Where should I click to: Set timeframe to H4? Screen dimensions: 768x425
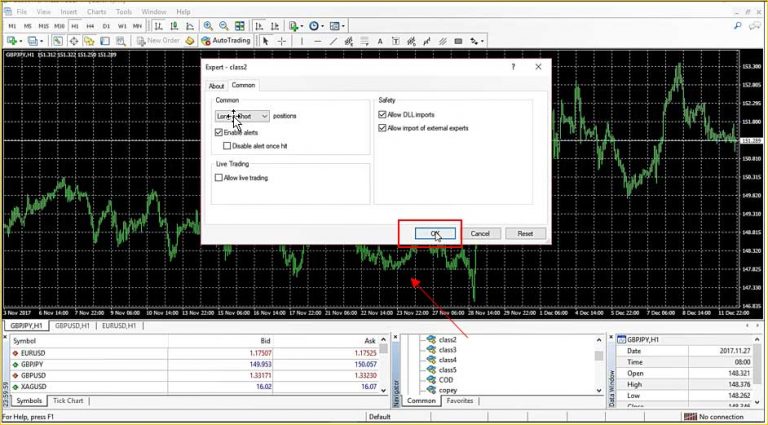[90, 25]
